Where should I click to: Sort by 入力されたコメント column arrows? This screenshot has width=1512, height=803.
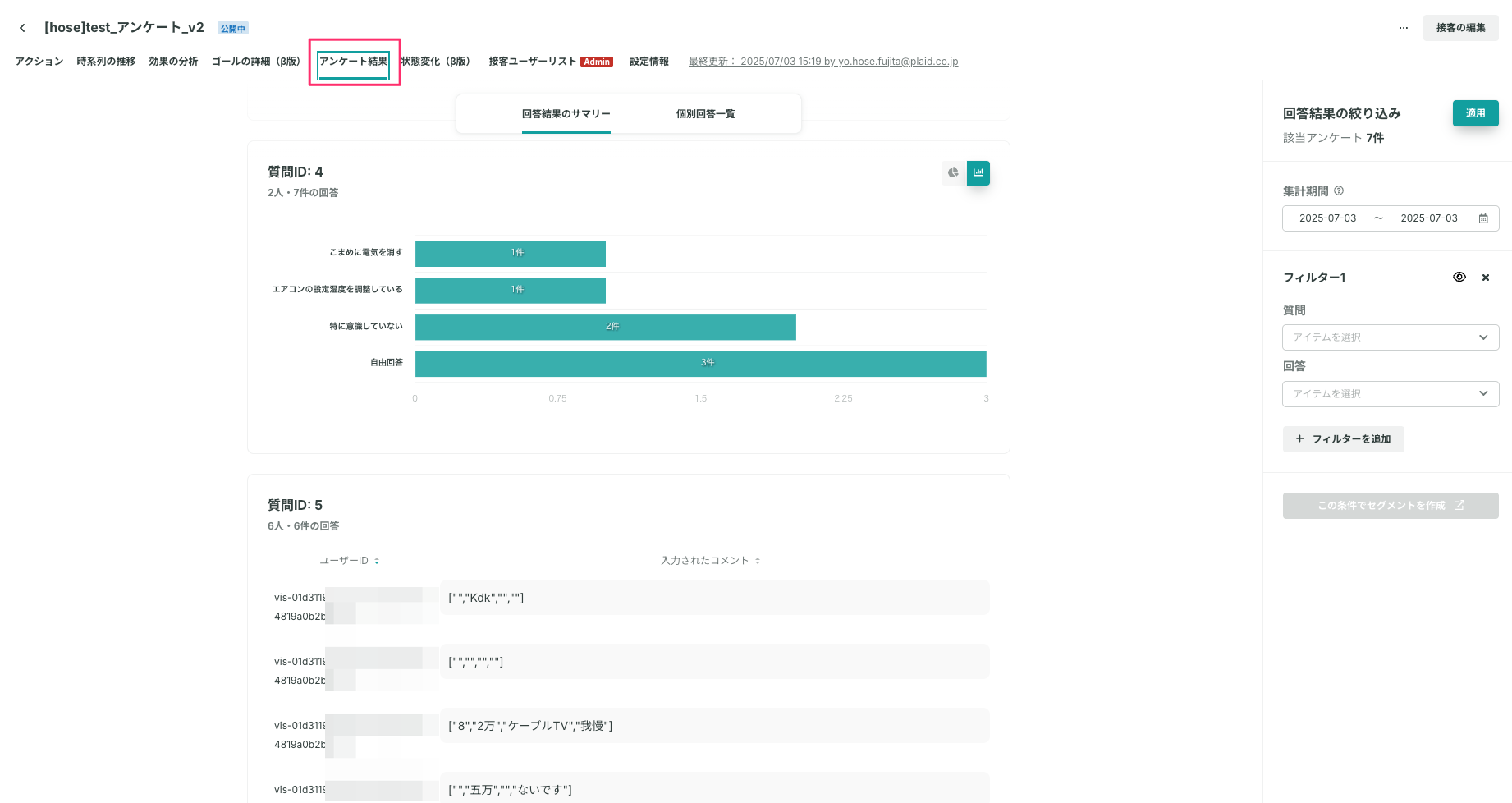[758, 561]
